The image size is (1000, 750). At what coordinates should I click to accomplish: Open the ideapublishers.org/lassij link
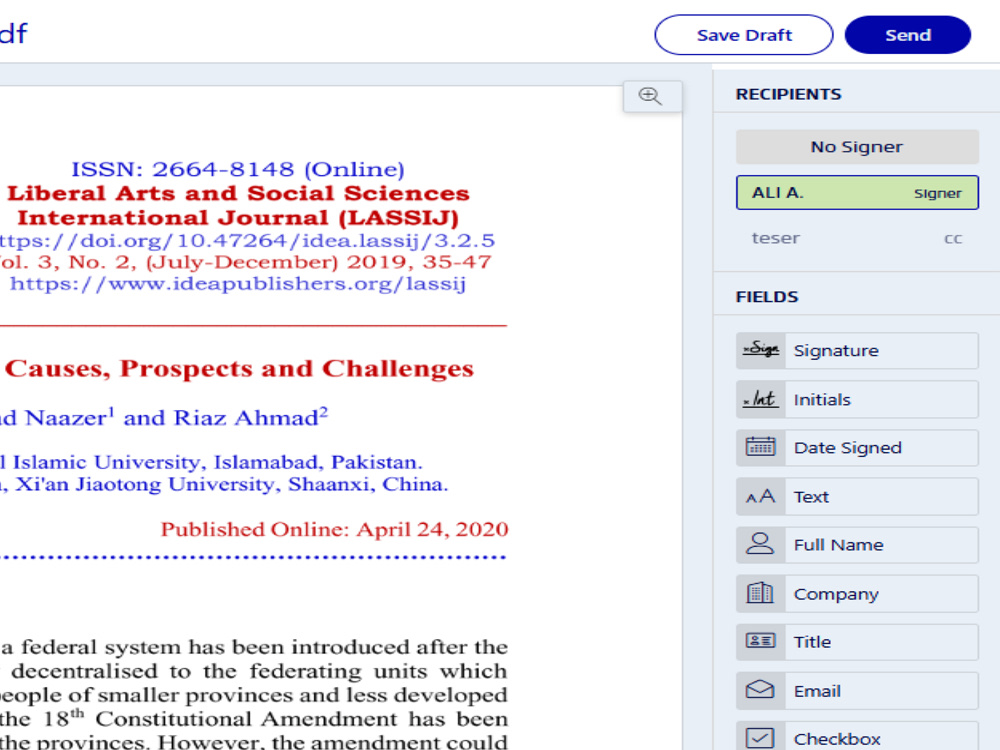coord(238,283)
